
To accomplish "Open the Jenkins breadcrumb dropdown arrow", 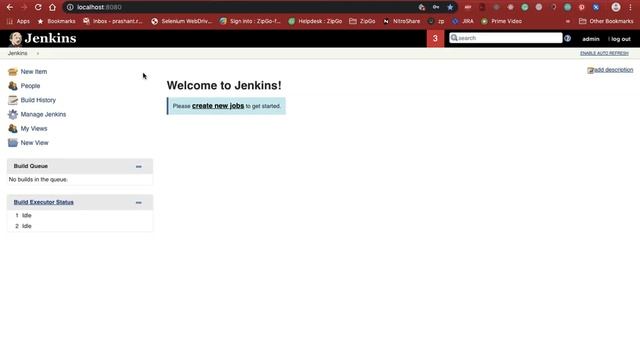I will [38, 53].
